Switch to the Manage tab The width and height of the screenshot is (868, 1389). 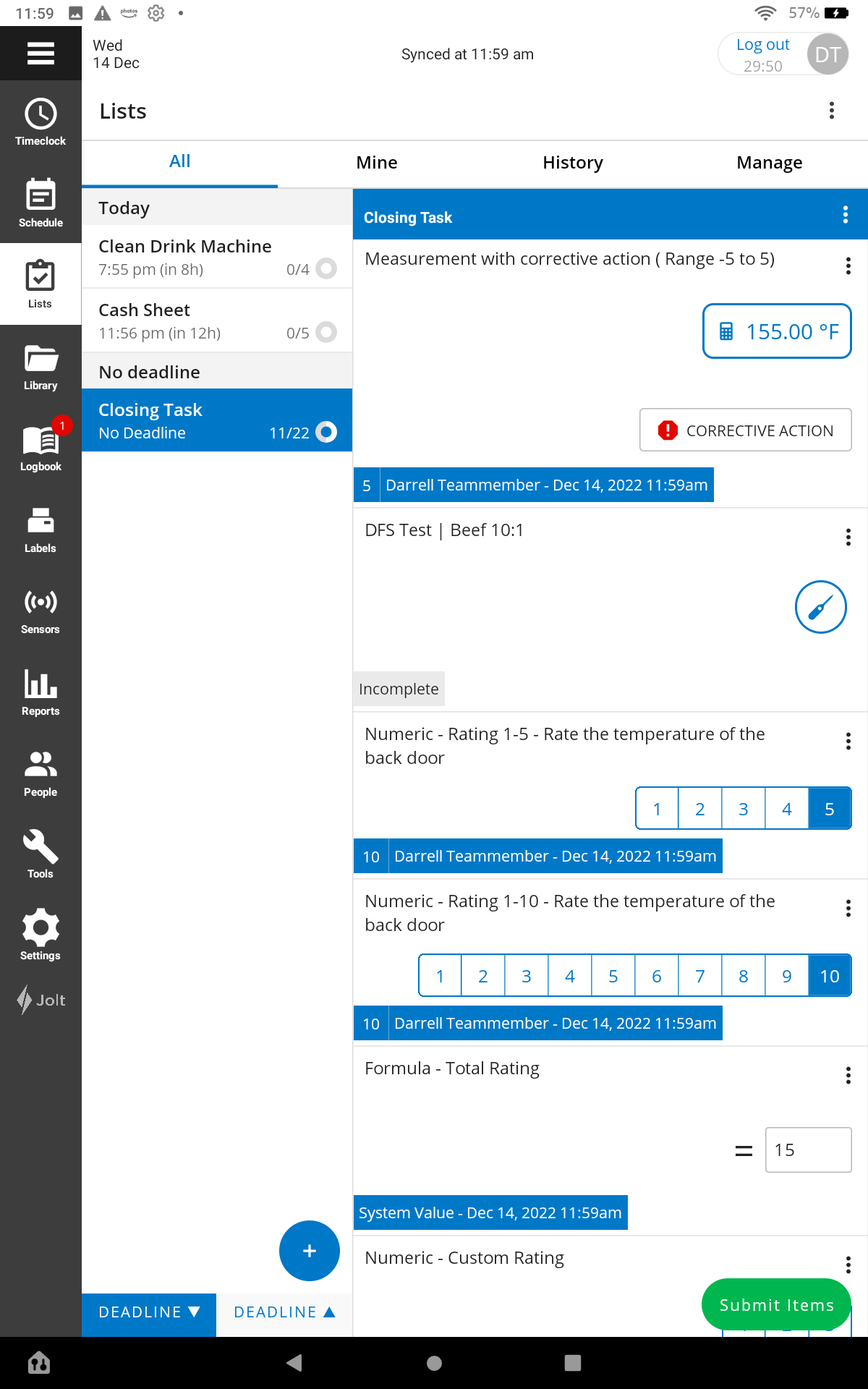point(769,163)
